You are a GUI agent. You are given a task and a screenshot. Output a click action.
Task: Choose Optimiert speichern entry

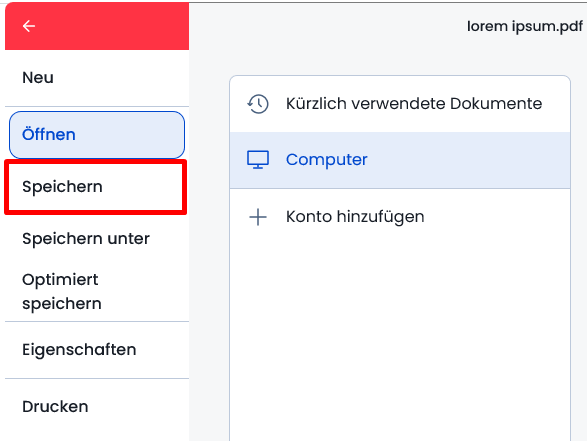62,292
